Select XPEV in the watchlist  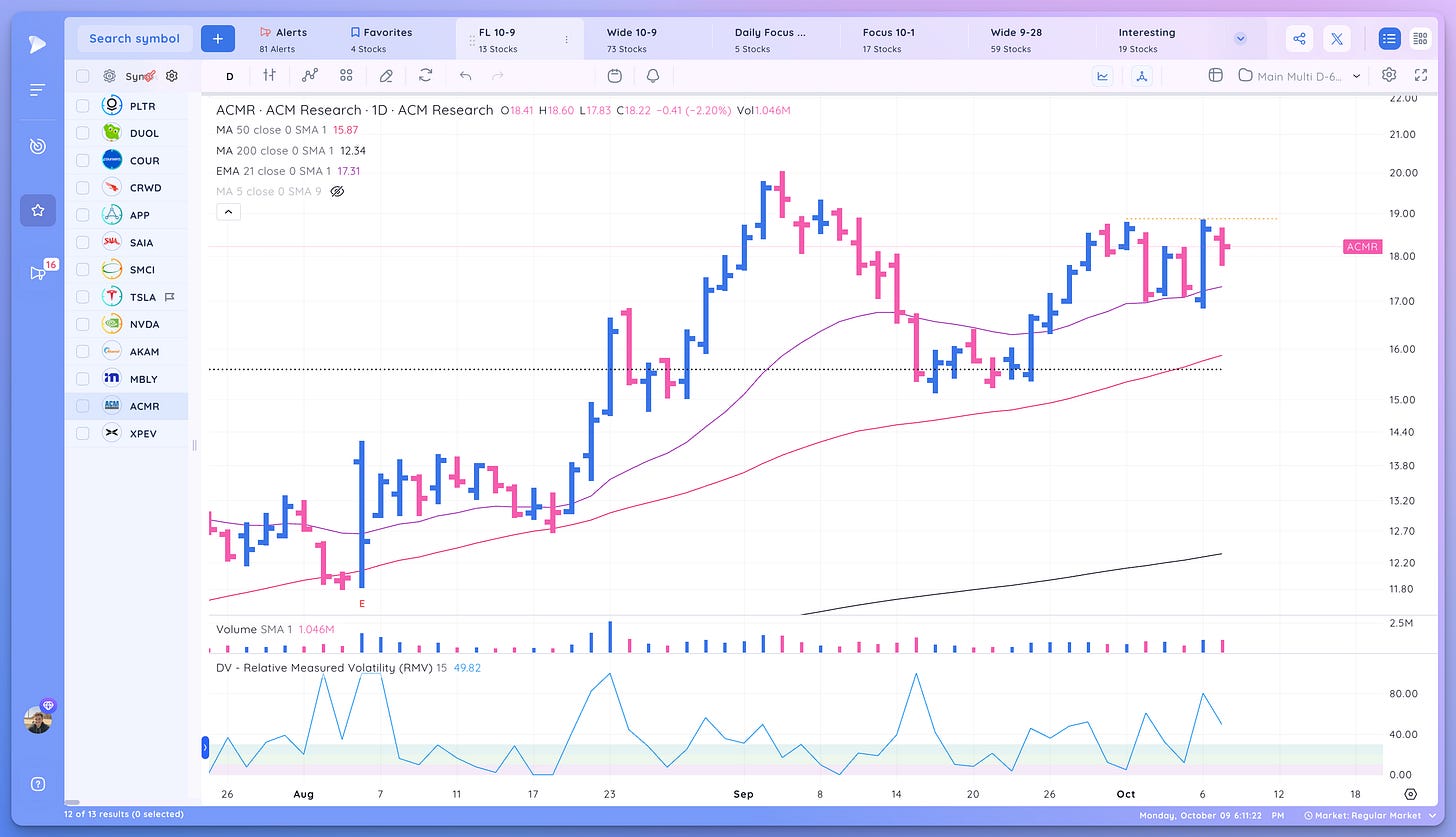point(127,433)
